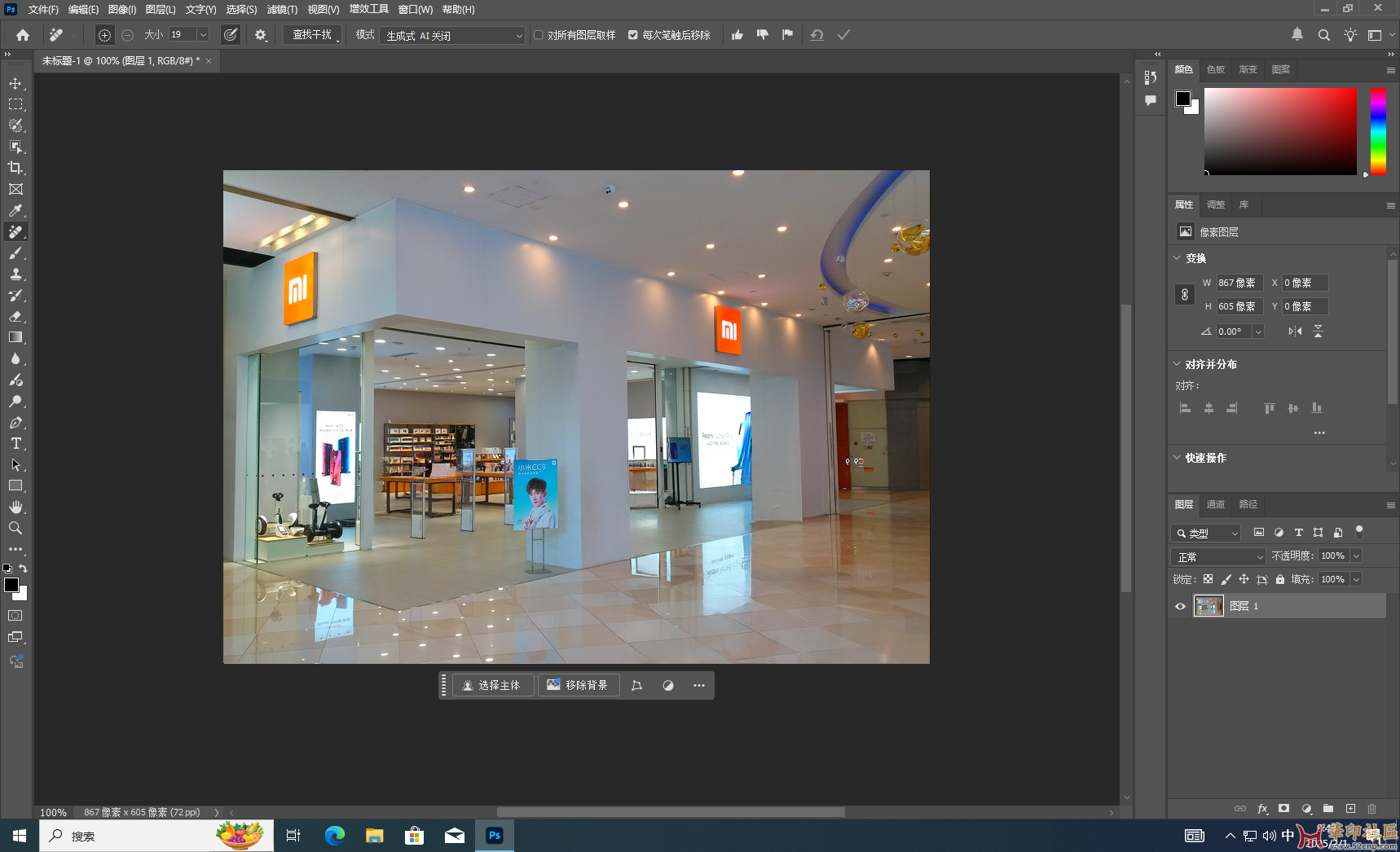
Task: Toggle the layer filter switch
Action: point(1358,532)
